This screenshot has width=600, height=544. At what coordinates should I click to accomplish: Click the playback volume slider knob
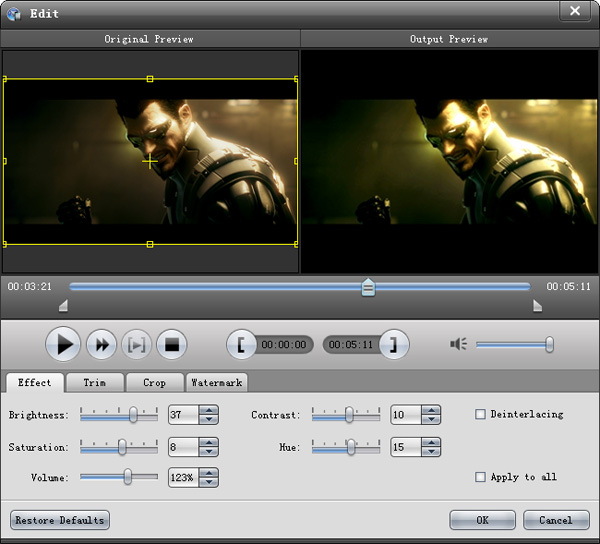[x=549, y=345]
